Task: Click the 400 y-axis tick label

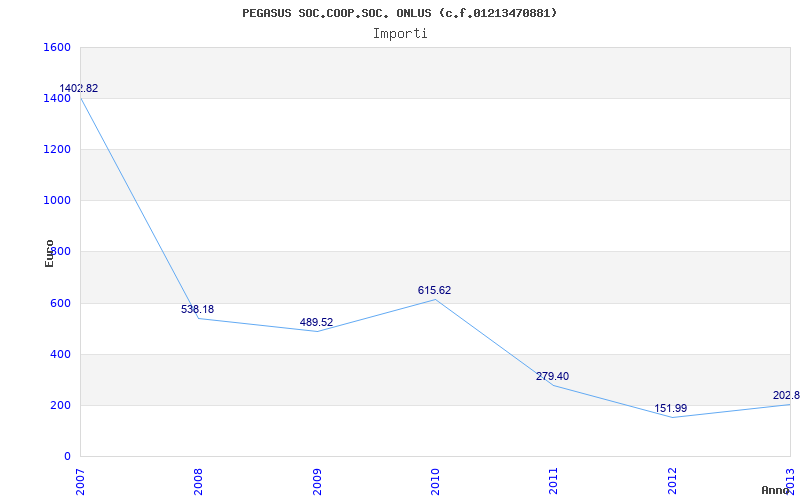Action: point(60,354)
